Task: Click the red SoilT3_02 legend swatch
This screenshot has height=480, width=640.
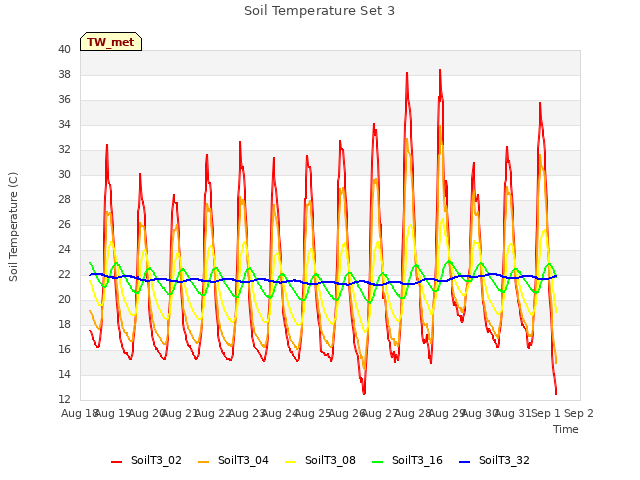Action: tap(117, 462)
